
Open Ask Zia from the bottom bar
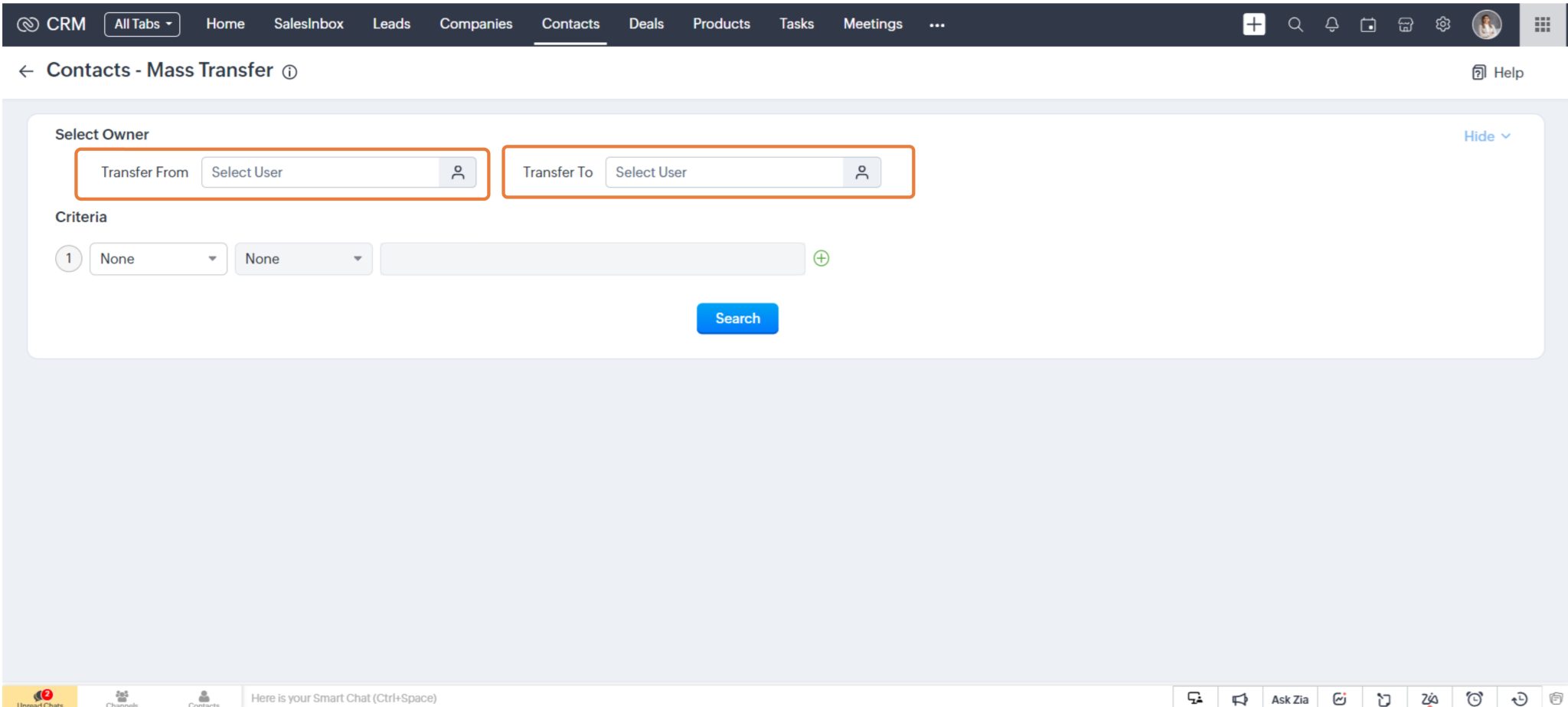click(1288, 698)
